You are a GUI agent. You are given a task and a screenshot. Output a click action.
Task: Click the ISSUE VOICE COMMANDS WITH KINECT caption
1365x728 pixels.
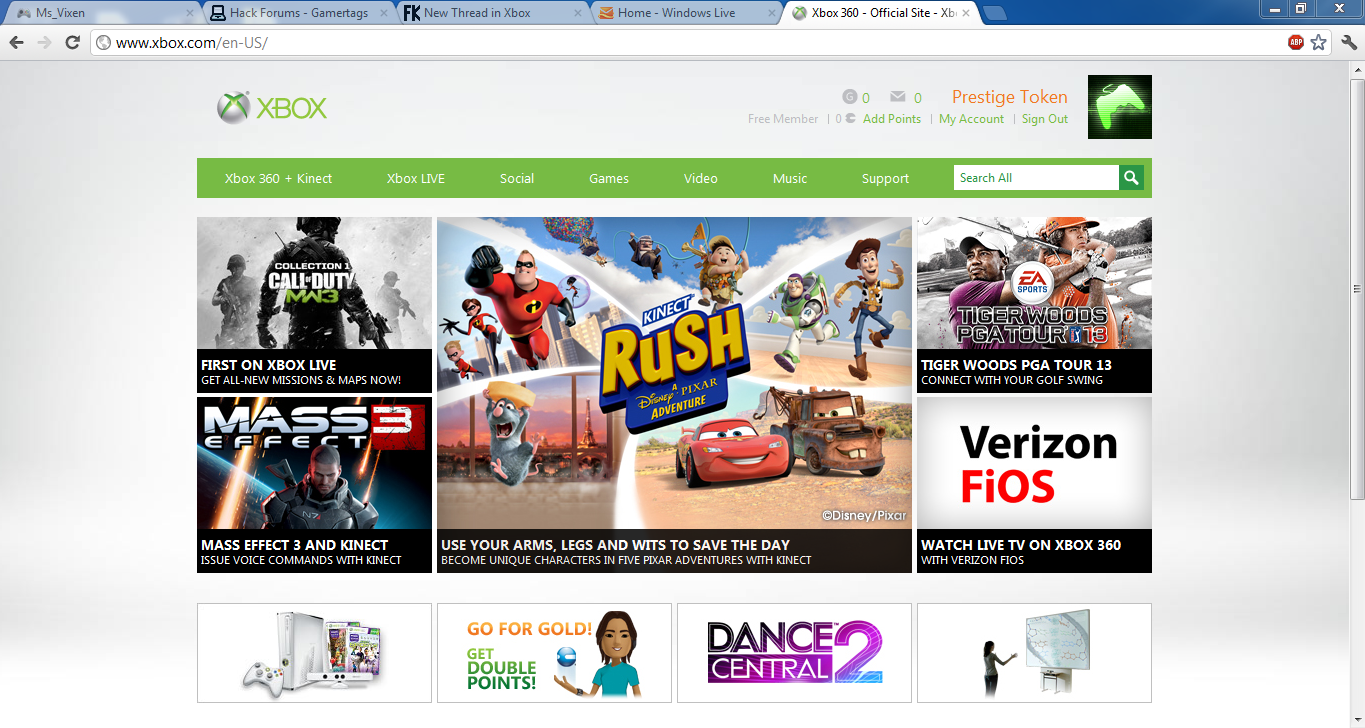tap(301, 561)
